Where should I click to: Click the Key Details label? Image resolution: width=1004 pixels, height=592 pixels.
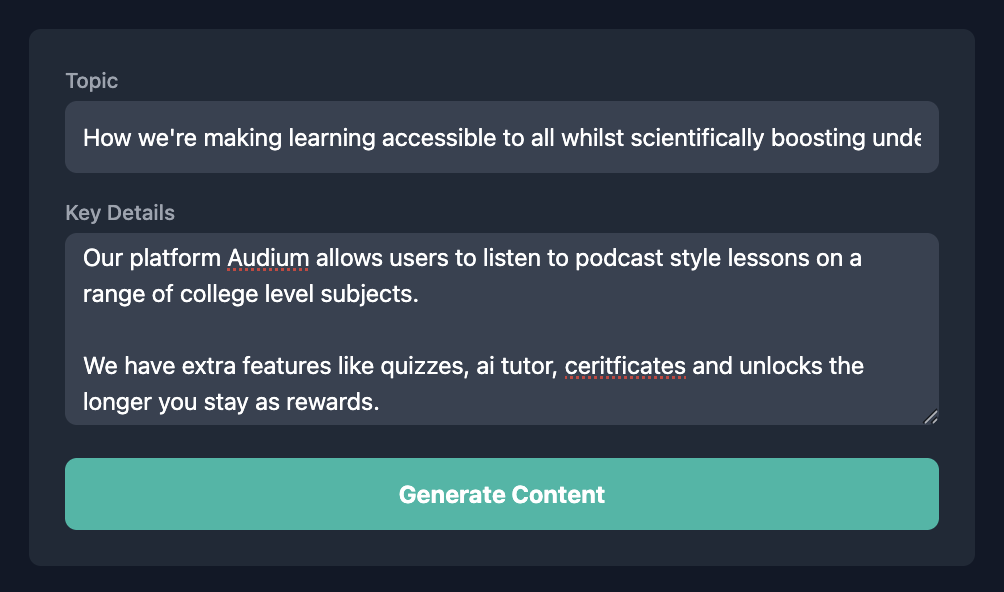point(120,213)
